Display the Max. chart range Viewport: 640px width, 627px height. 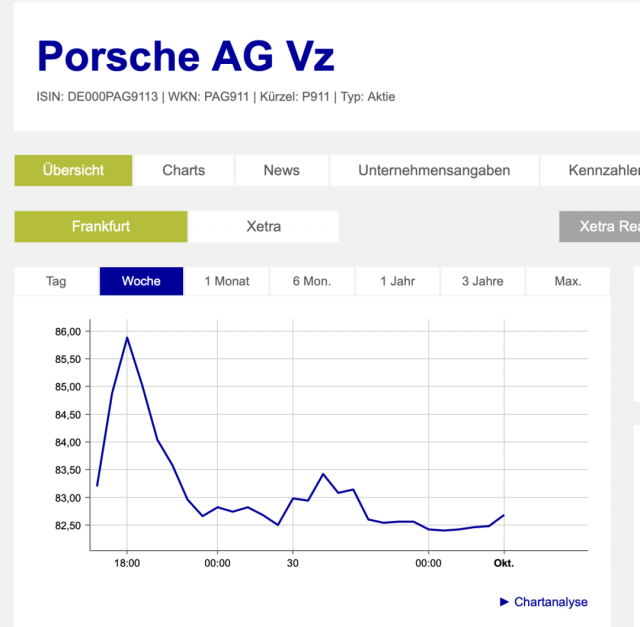coord(568,281)
